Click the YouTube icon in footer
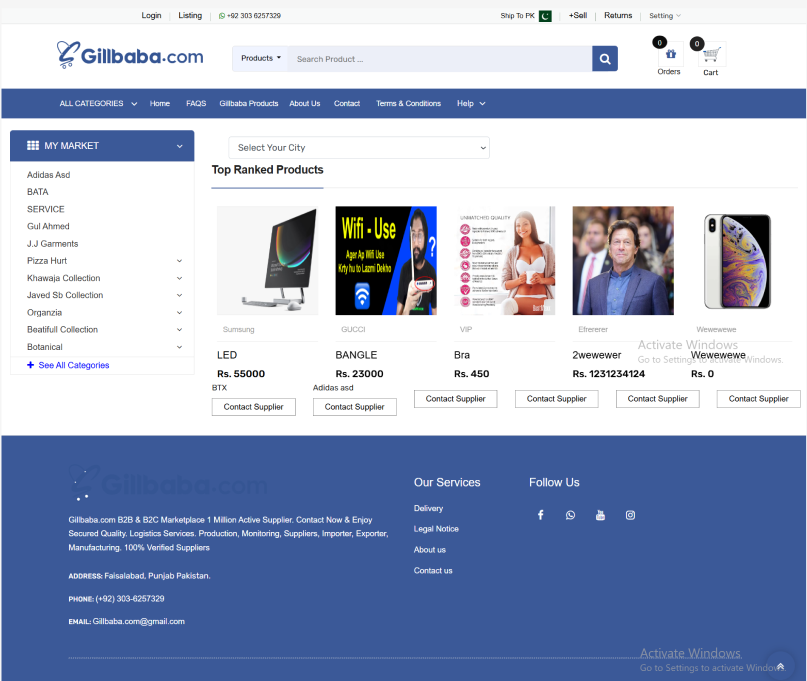 click(x=600, y=515)
